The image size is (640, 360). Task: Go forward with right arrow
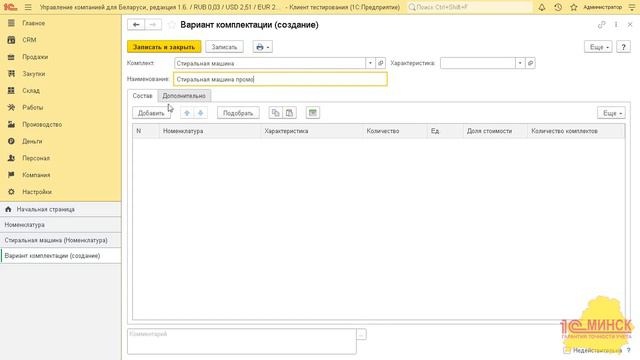(x=153, y=25)
